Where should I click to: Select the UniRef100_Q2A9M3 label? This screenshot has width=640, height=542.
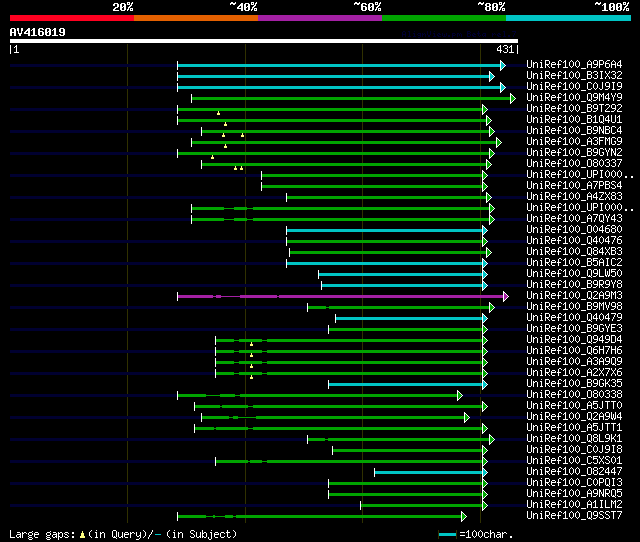(x=574, y=295)
